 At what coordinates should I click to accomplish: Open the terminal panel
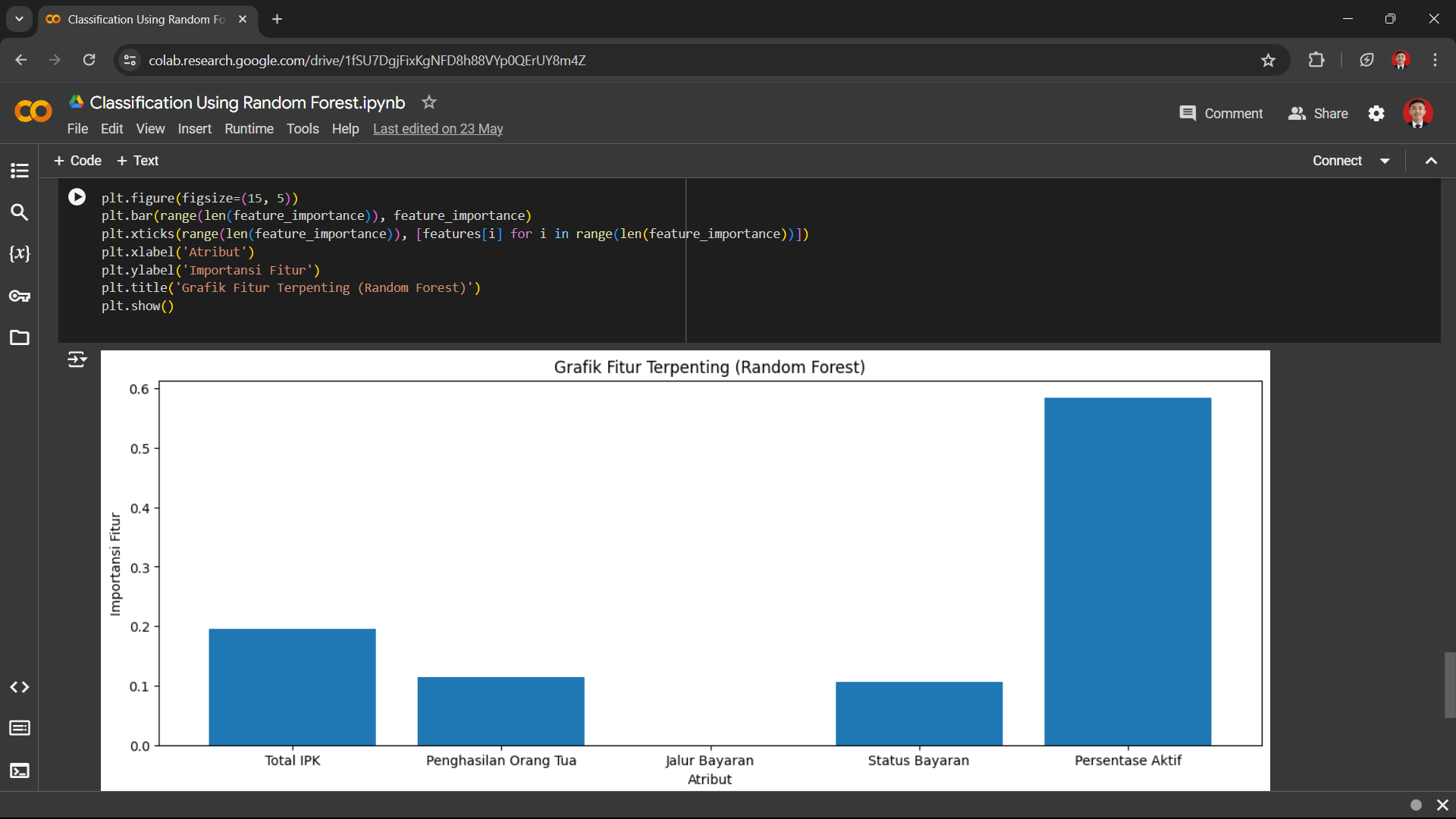point(20,771)
